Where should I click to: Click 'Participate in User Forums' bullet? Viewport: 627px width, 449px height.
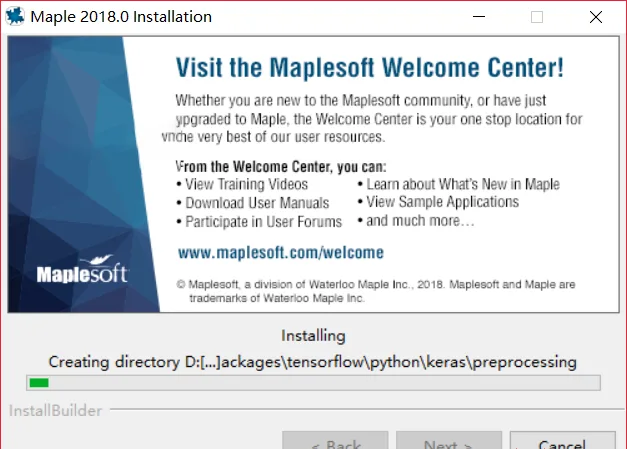[x=259, y=222]
